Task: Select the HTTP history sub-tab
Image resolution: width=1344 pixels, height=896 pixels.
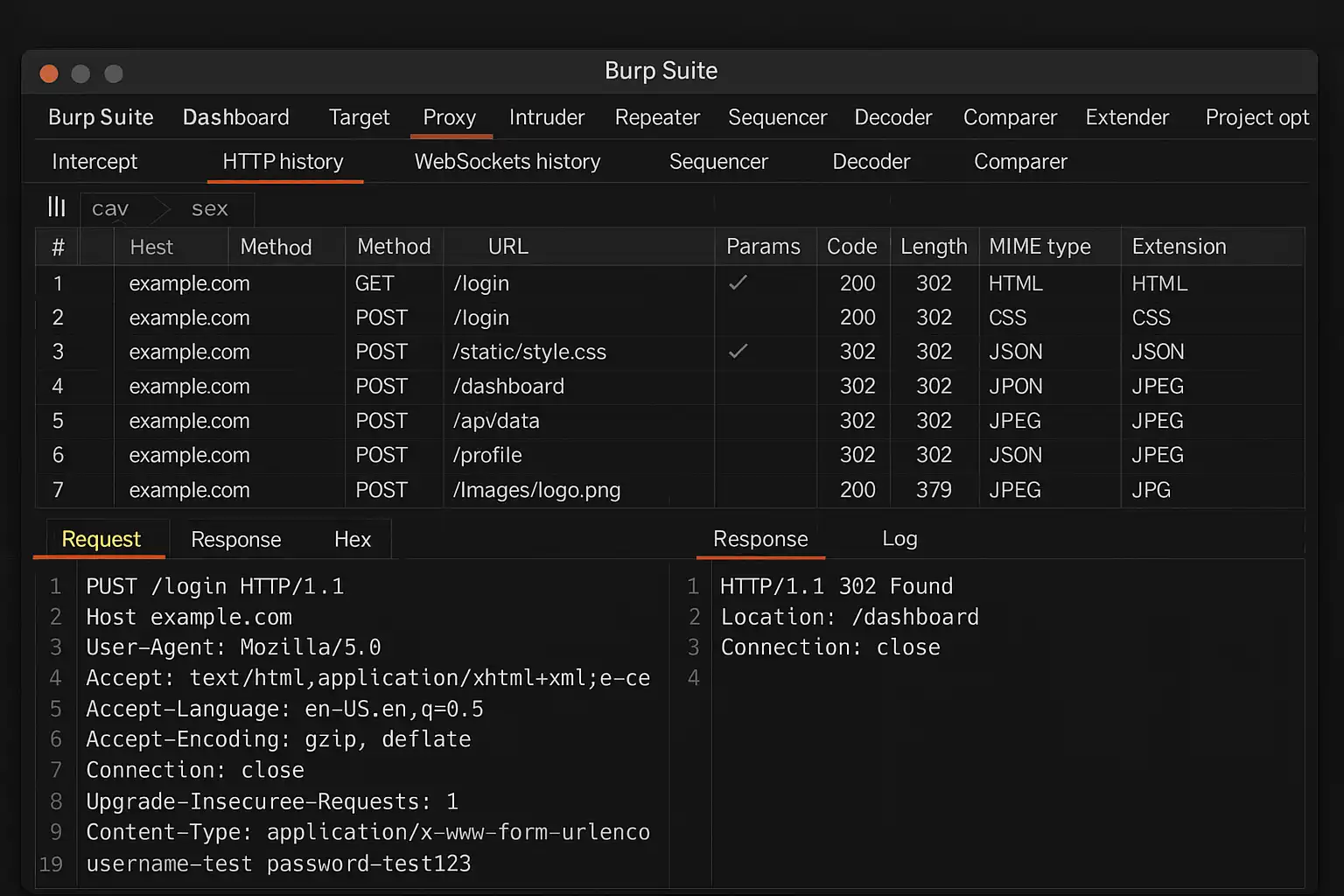Action: coord(283,162)
